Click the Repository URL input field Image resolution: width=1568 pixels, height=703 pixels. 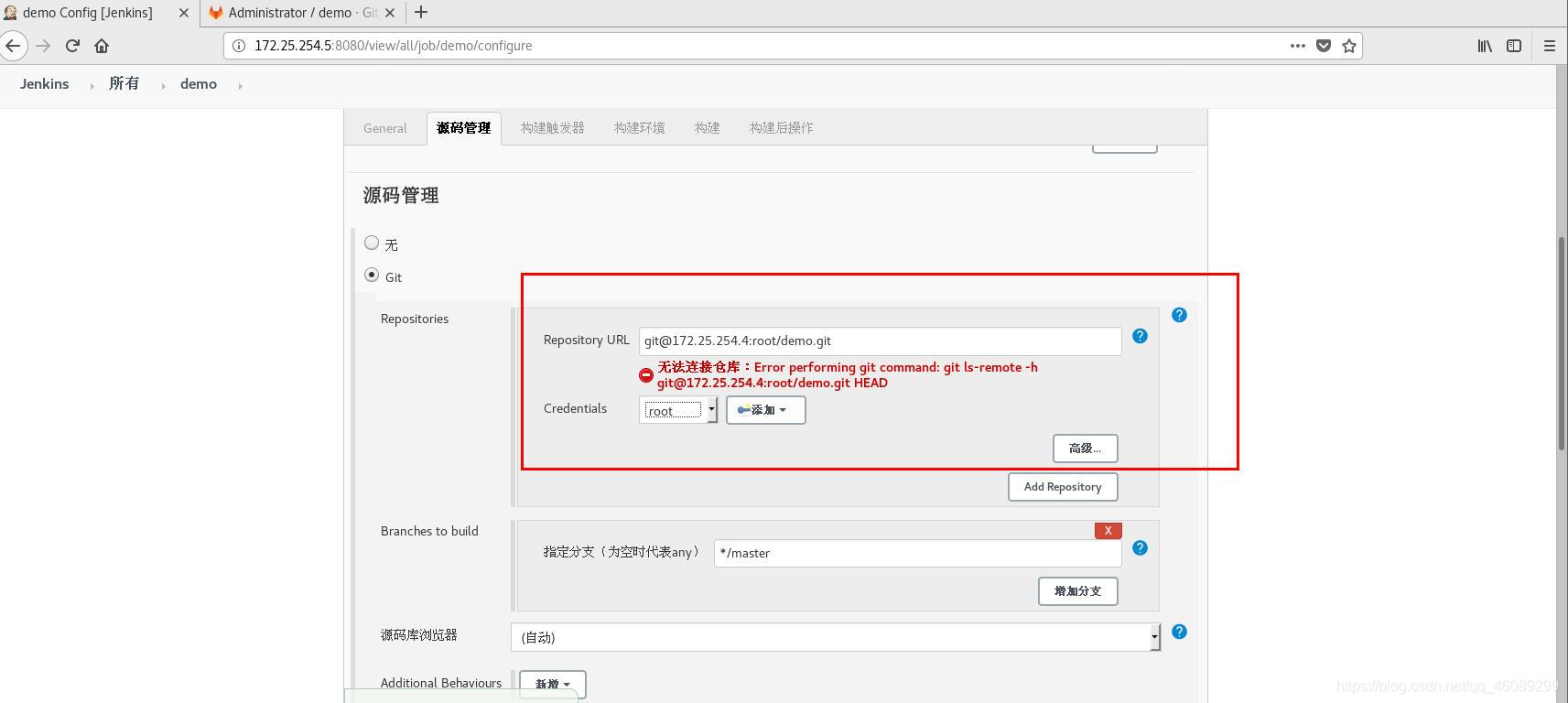(880, 341)
